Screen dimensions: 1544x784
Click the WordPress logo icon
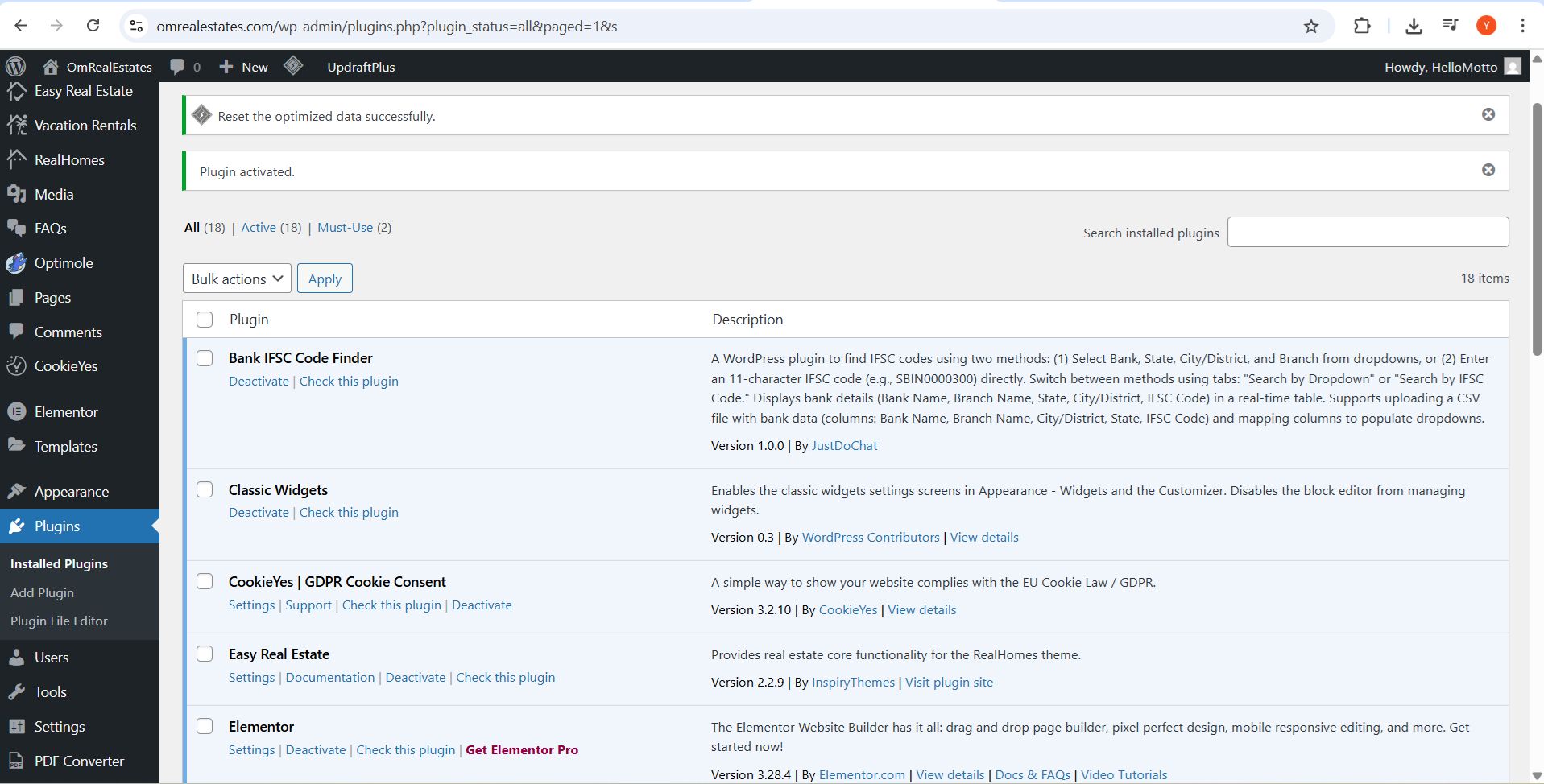click(16, 67)
